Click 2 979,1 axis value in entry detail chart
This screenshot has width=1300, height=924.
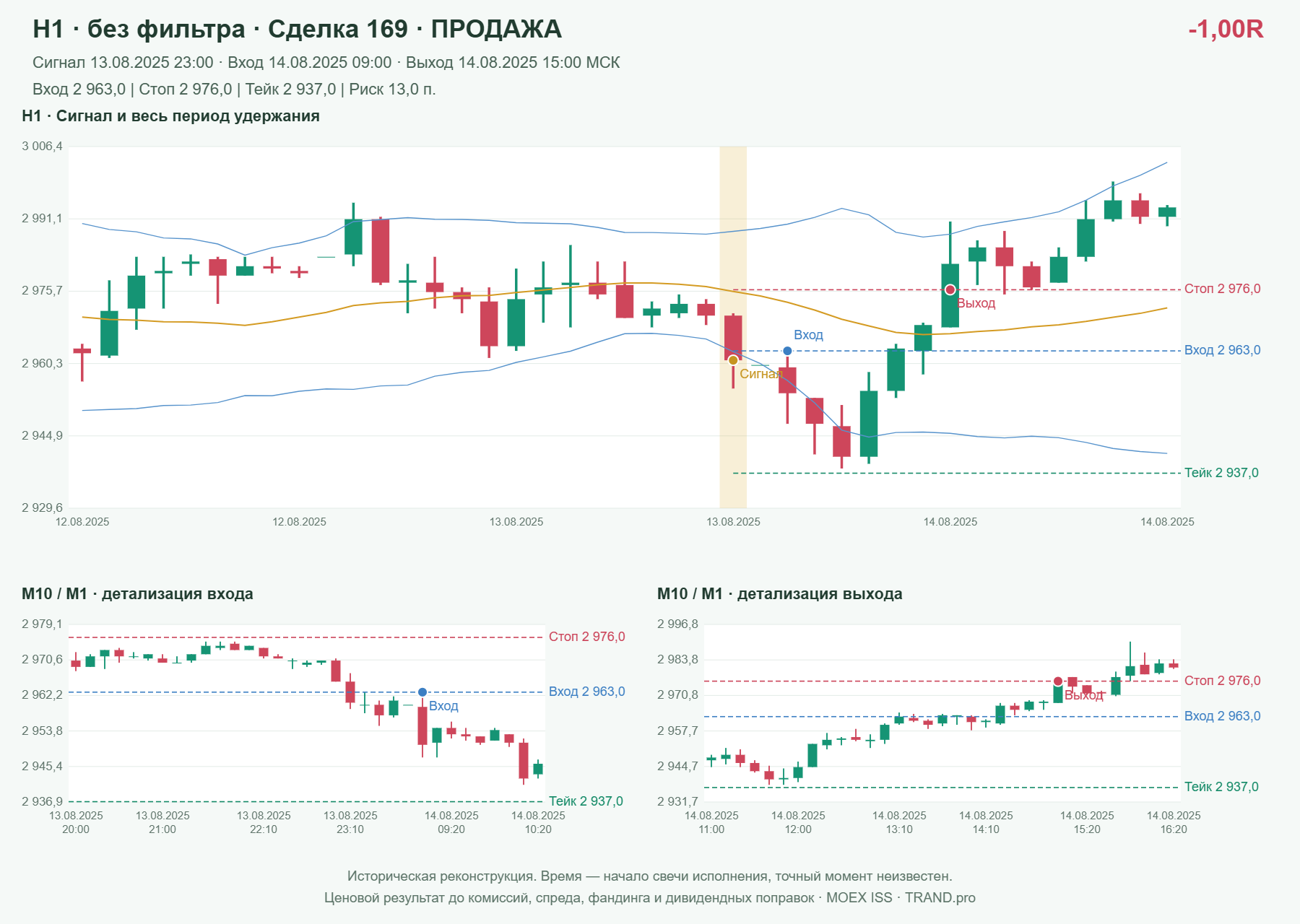click(x=42, y=624)
